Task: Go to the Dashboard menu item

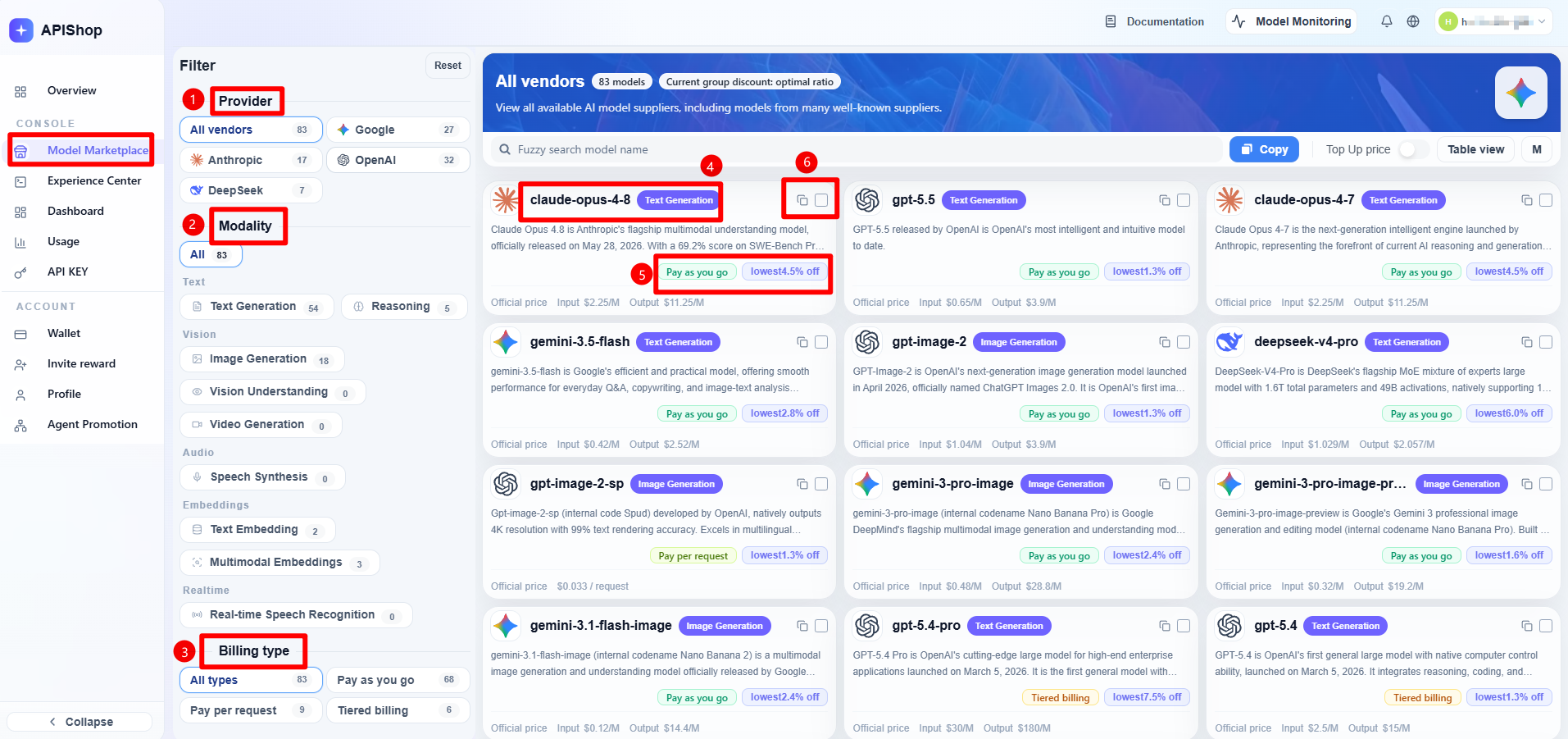Action: (75, 211)
